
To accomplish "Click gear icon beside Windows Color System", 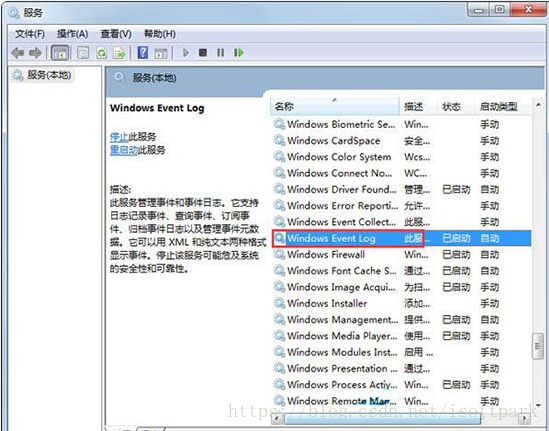I will tap(279, 157).
